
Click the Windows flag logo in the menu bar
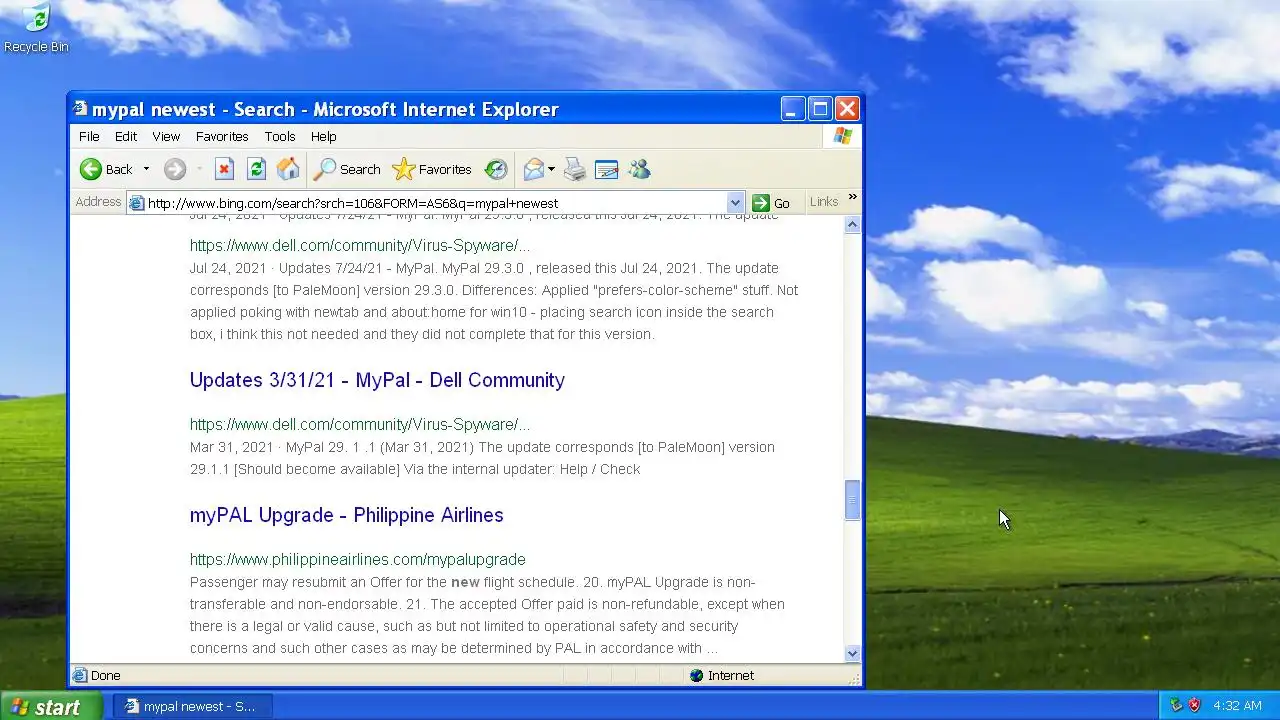click(842, 136)
